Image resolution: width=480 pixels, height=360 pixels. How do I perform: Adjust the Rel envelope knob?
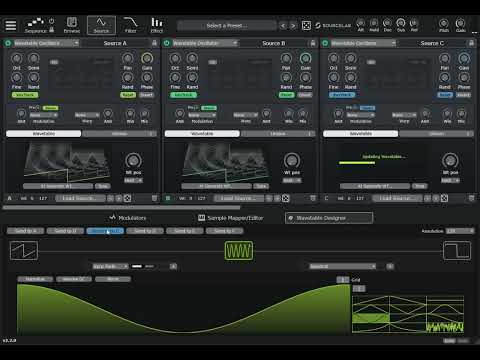click(x=414, y=23)
